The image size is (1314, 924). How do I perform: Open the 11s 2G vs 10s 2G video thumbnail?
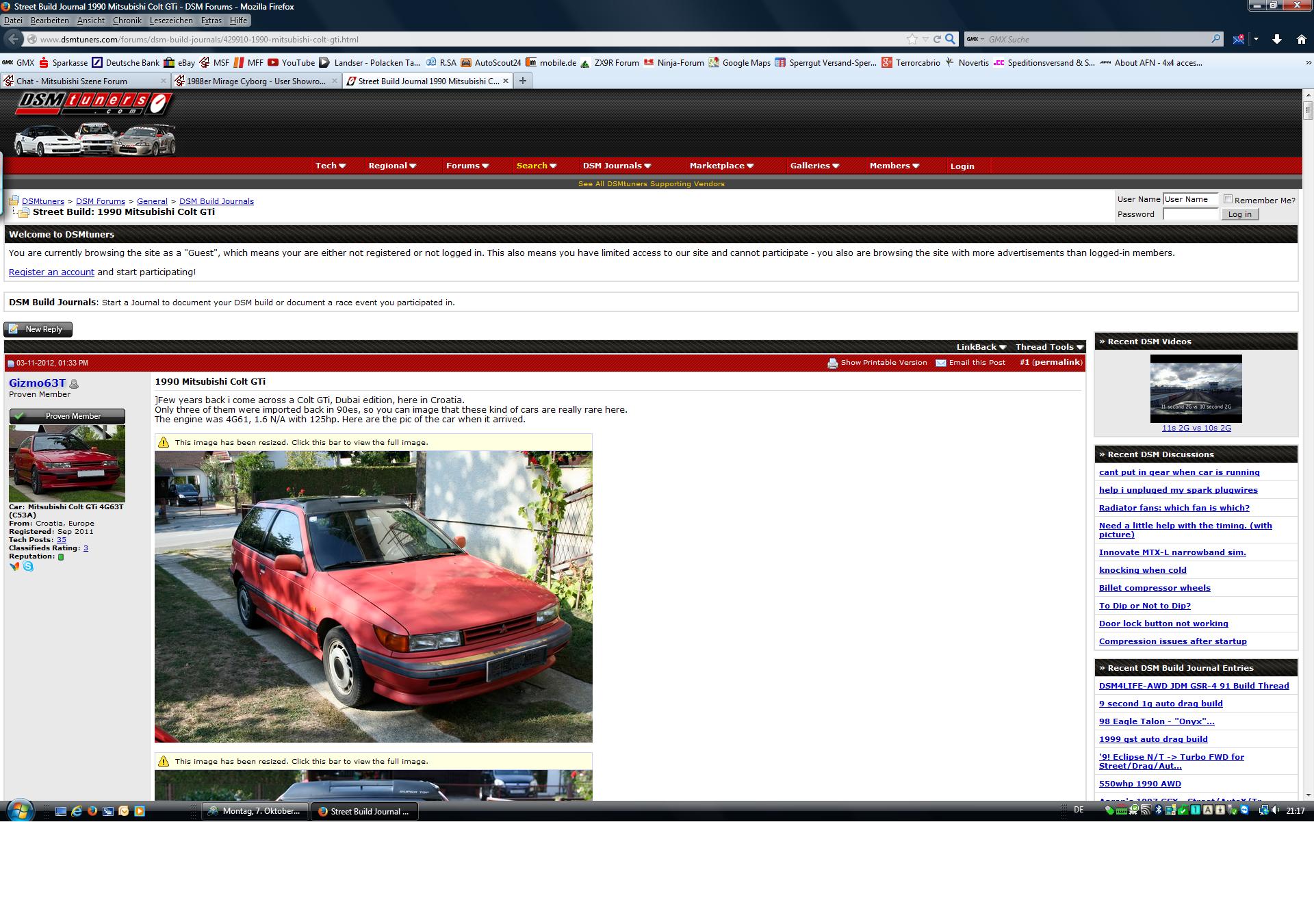[x=1196, y=389]
